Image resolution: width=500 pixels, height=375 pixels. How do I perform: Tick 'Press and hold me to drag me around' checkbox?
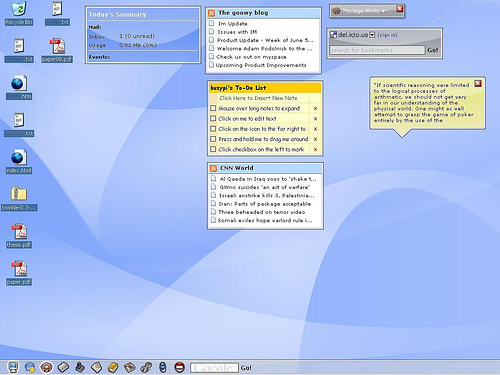click(x=213, y=139)
